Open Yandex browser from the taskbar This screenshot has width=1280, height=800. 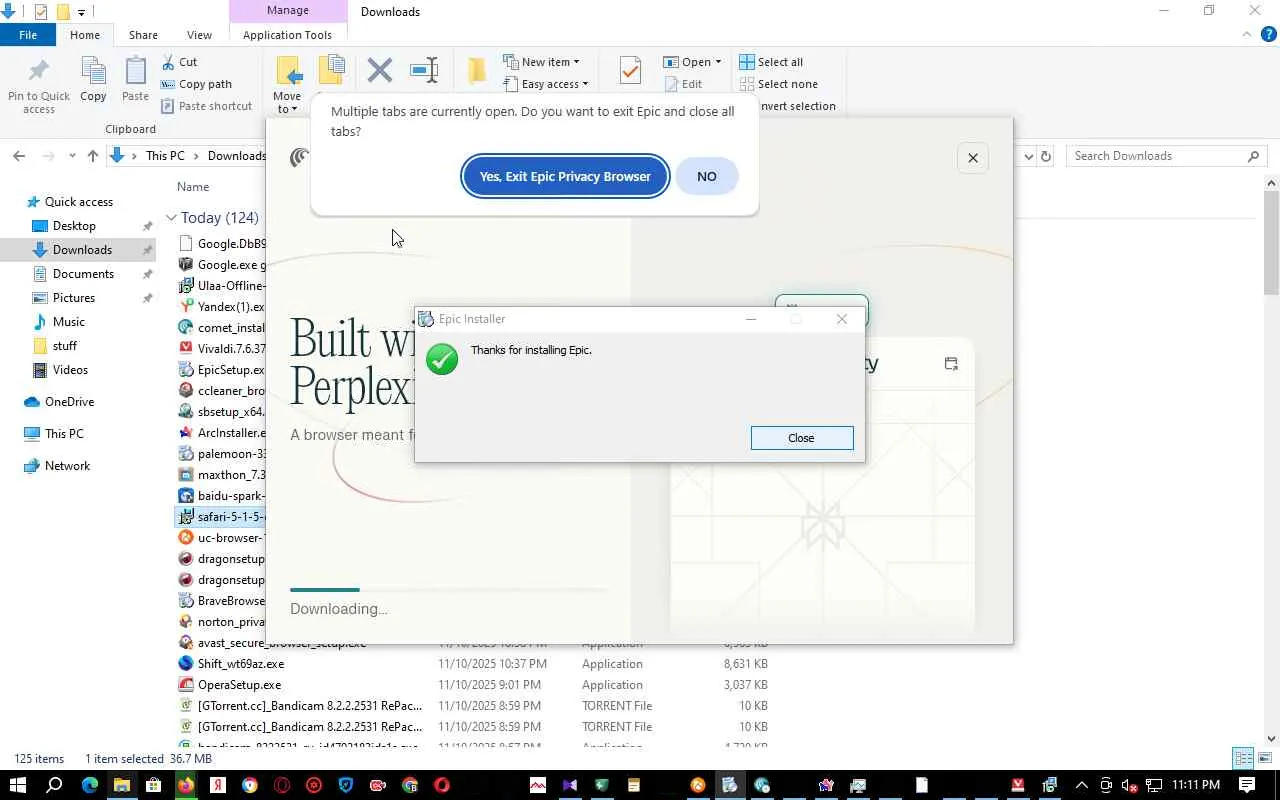[x=218, y=785]
